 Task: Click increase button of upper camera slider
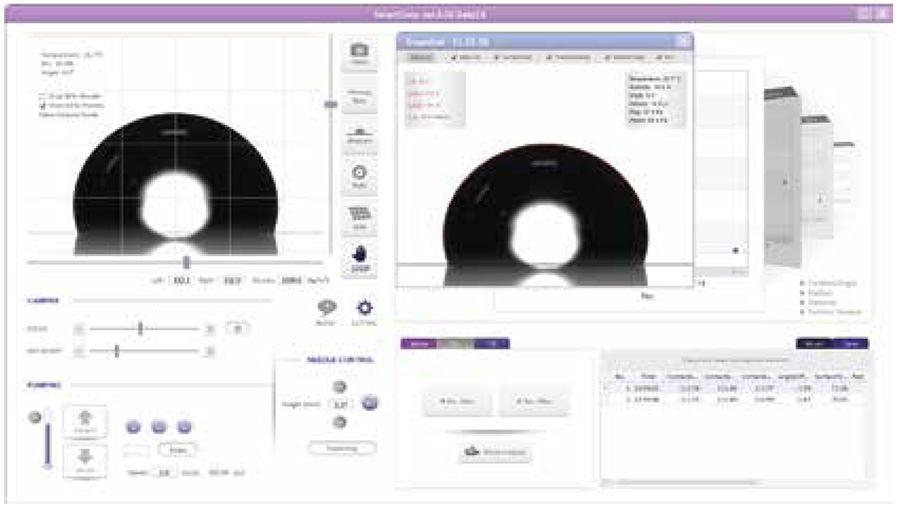(x=210, y=329)
